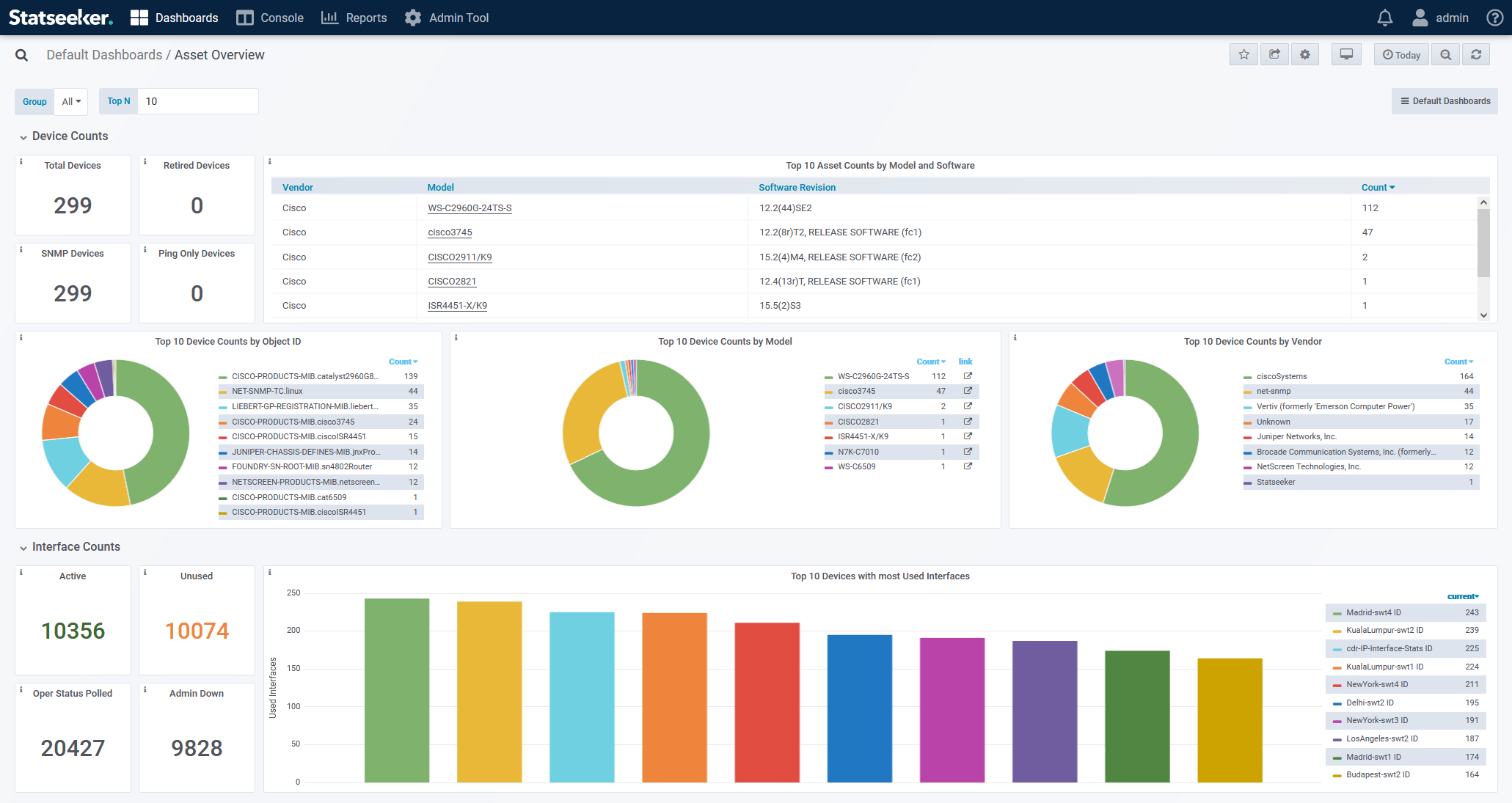Click the Default Dashboards button
The height and width of the screenshot is (803, 1512).
click(1445, 101)
